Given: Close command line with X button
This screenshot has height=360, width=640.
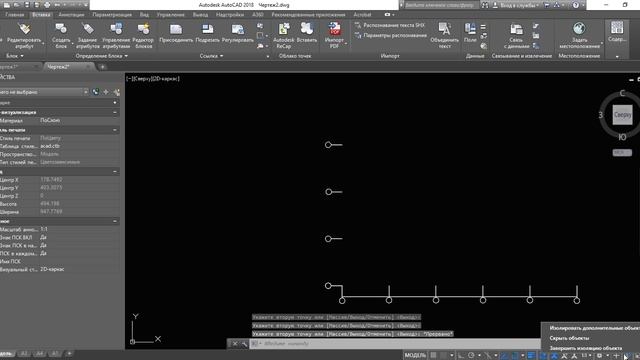Looking at the screenshot, I should (235, 344).
